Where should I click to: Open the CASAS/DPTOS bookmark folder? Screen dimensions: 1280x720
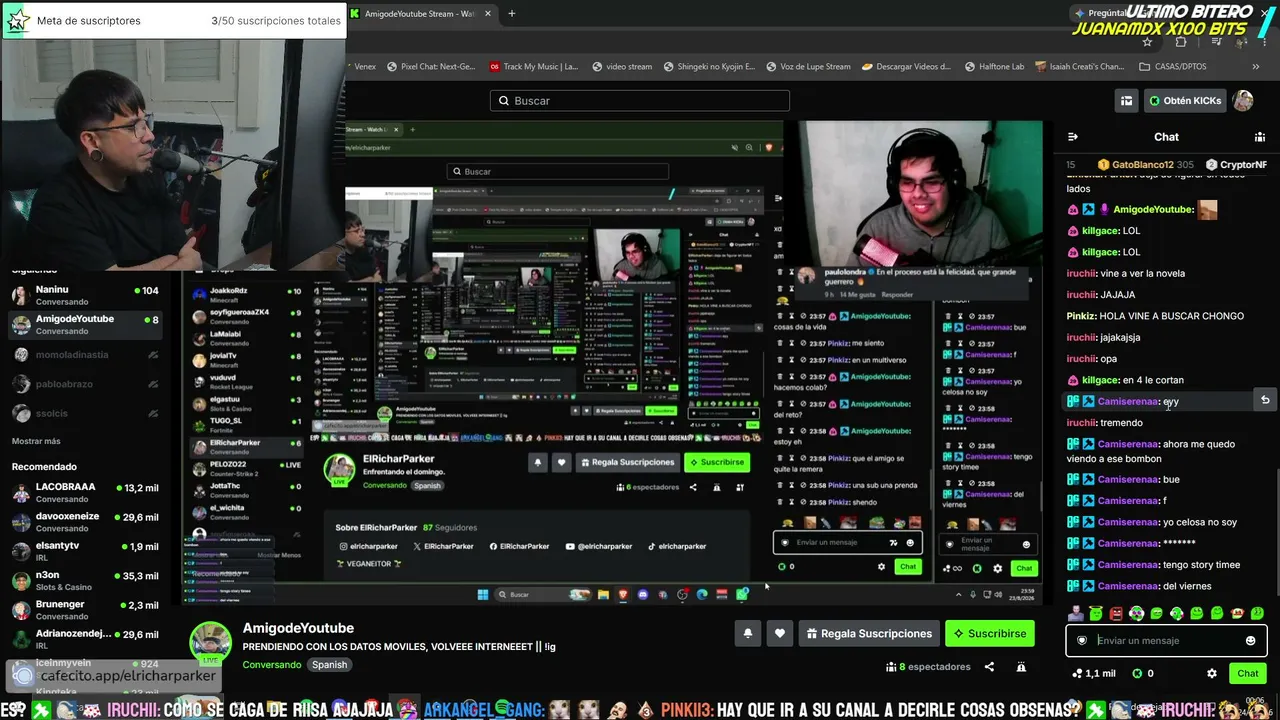click(x=1173, y=67)
